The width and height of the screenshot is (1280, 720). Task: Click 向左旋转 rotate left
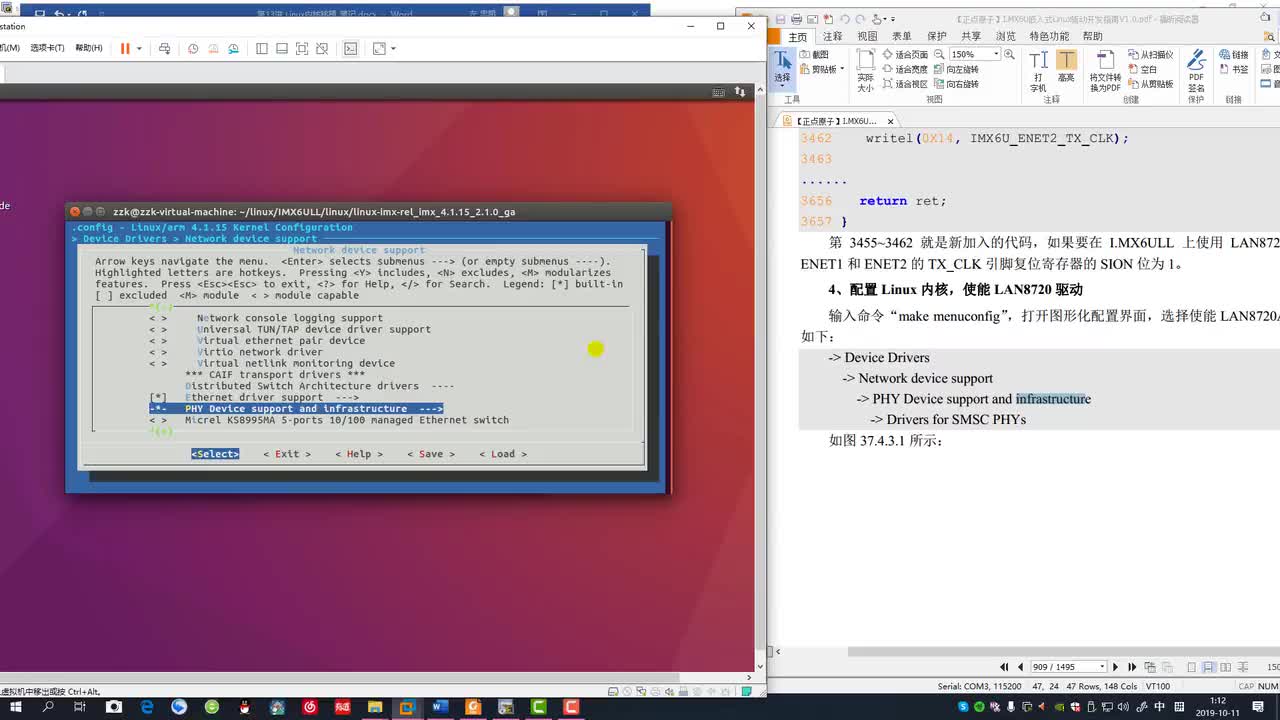pos(957,70)
